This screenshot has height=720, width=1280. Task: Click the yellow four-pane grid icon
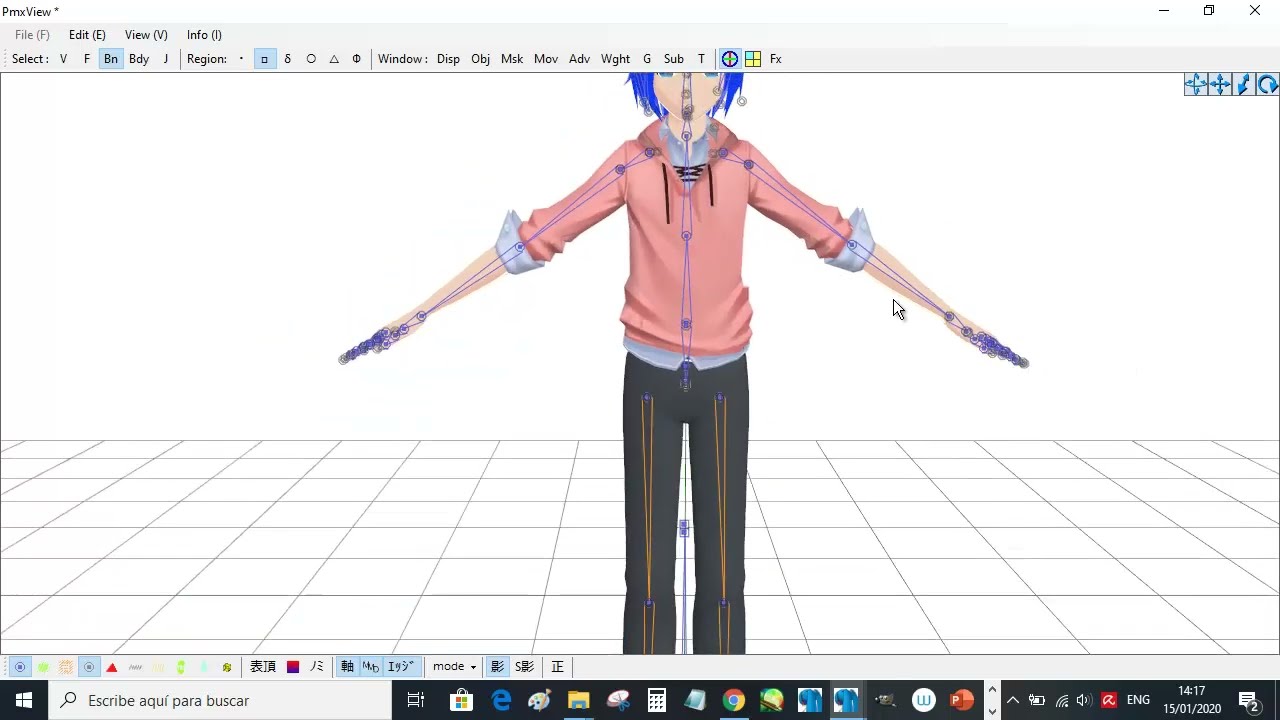click(753, 59)
